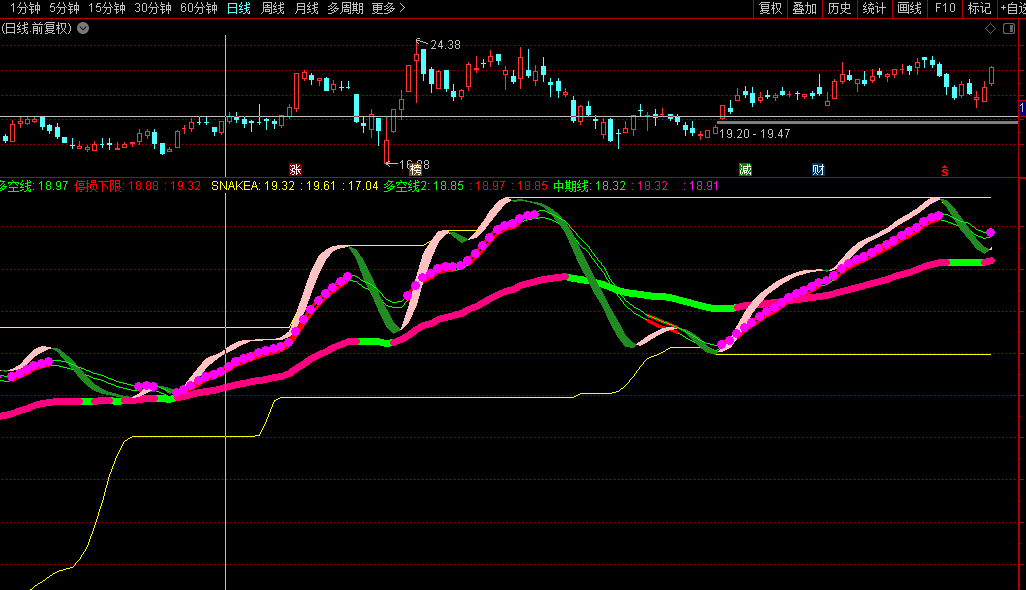Click the 复权 button
The height and width of the screenshot is (590, 1026).
770,9
